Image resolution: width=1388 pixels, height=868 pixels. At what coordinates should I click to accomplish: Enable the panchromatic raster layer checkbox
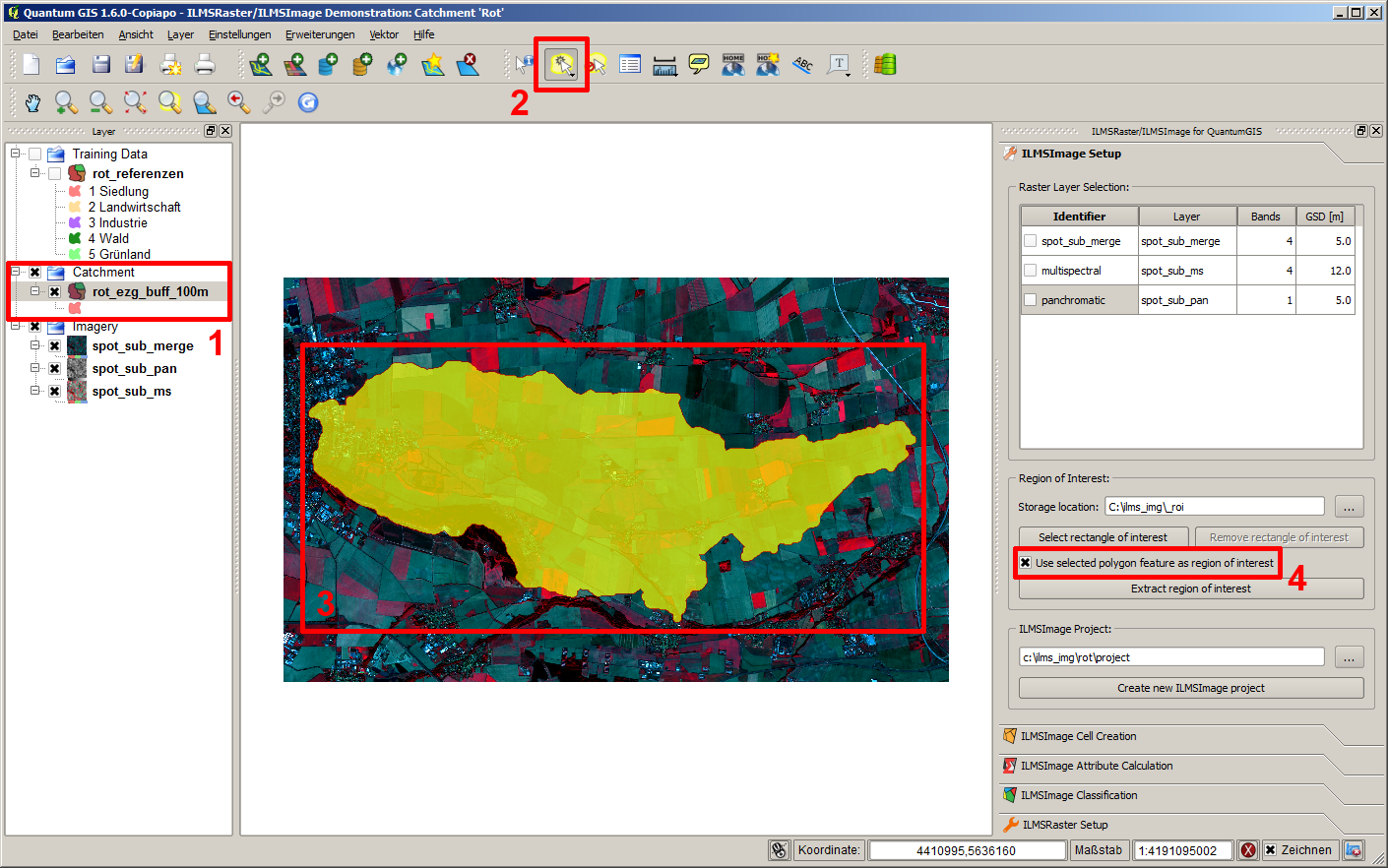coord(1030,300)
